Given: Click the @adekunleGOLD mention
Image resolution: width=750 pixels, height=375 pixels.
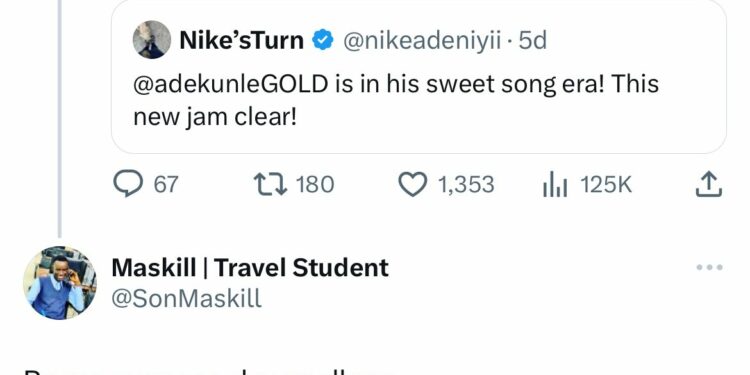Looking at the screenshot, I should (x=231, y=85).
